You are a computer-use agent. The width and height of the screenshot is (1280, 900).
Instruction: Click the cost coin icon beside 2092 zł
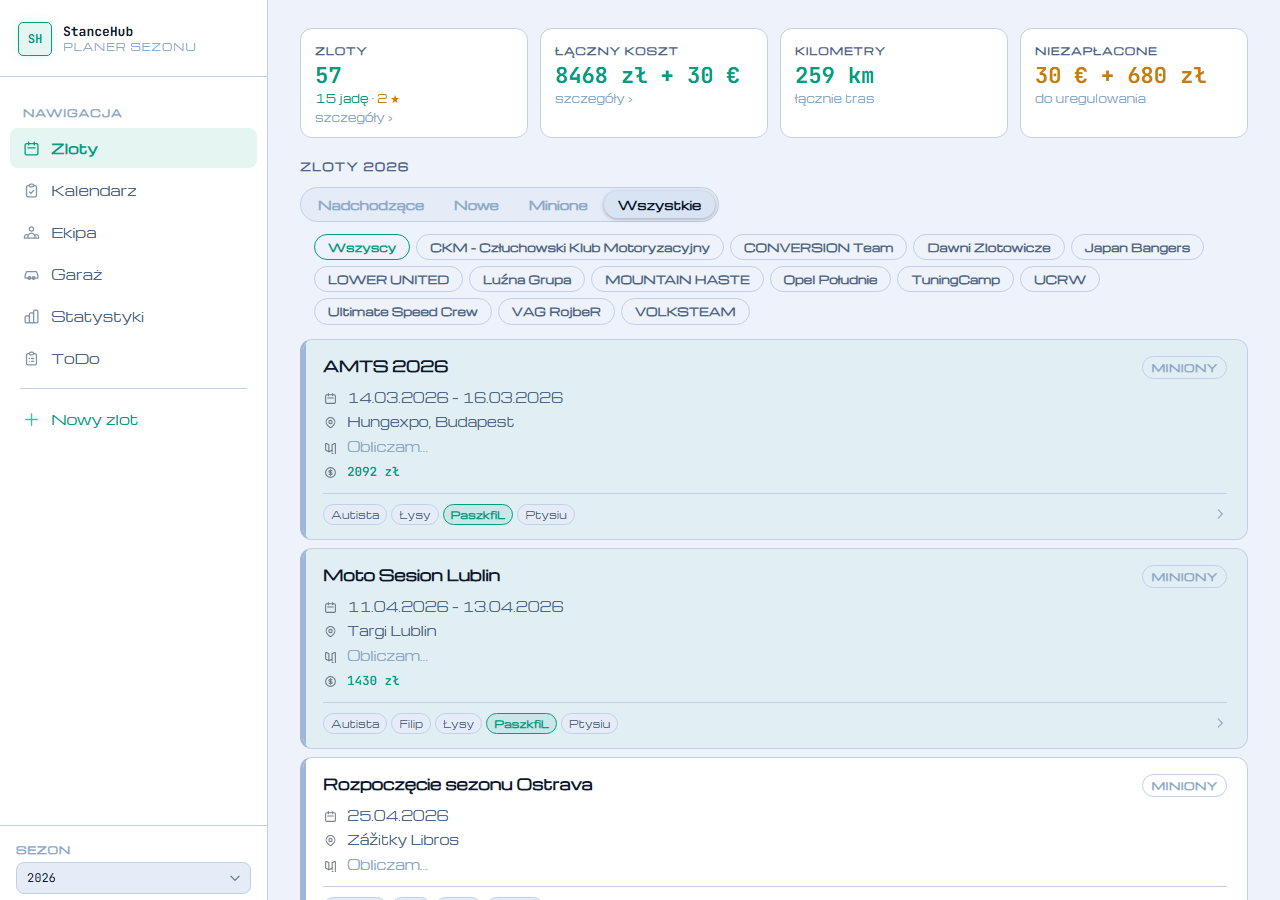(x=331, y=472)
